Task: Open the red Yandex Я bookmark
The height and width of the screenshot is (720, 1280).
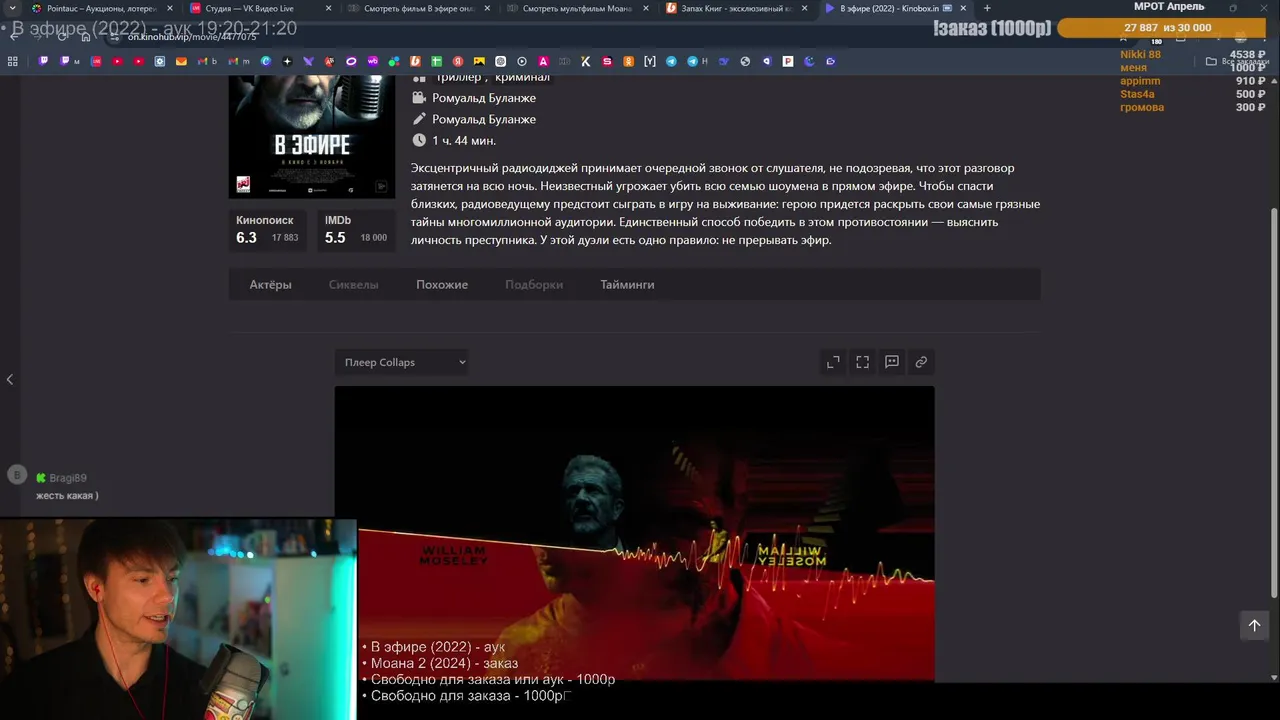Action: coord(458,61)
